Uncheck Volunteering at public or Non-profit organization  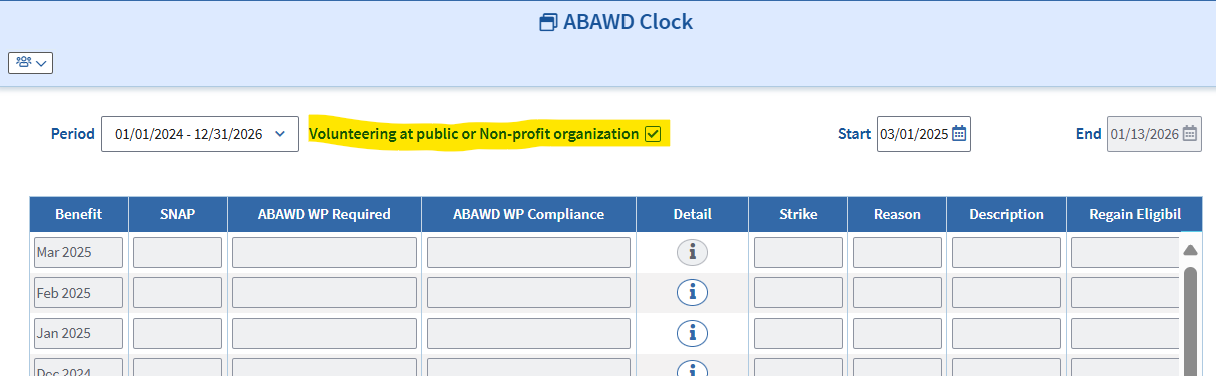(x=653, y=134)
